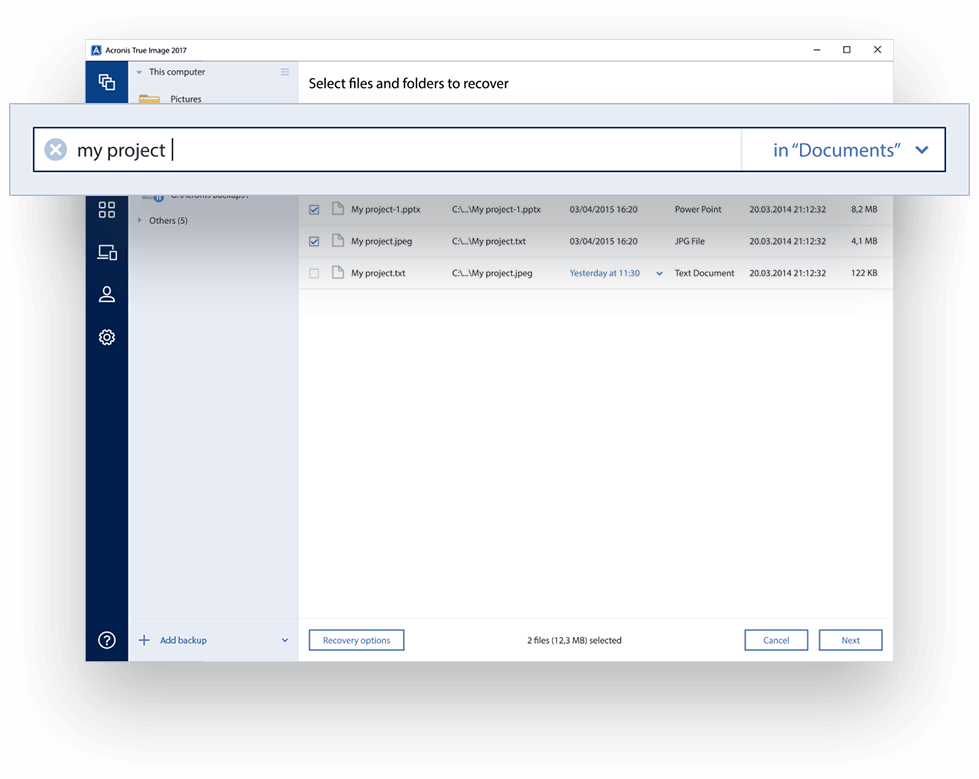Screen dimensions: 979x779
Task: Open the Backup section icon in sidebar
Action: click(107, 82)
